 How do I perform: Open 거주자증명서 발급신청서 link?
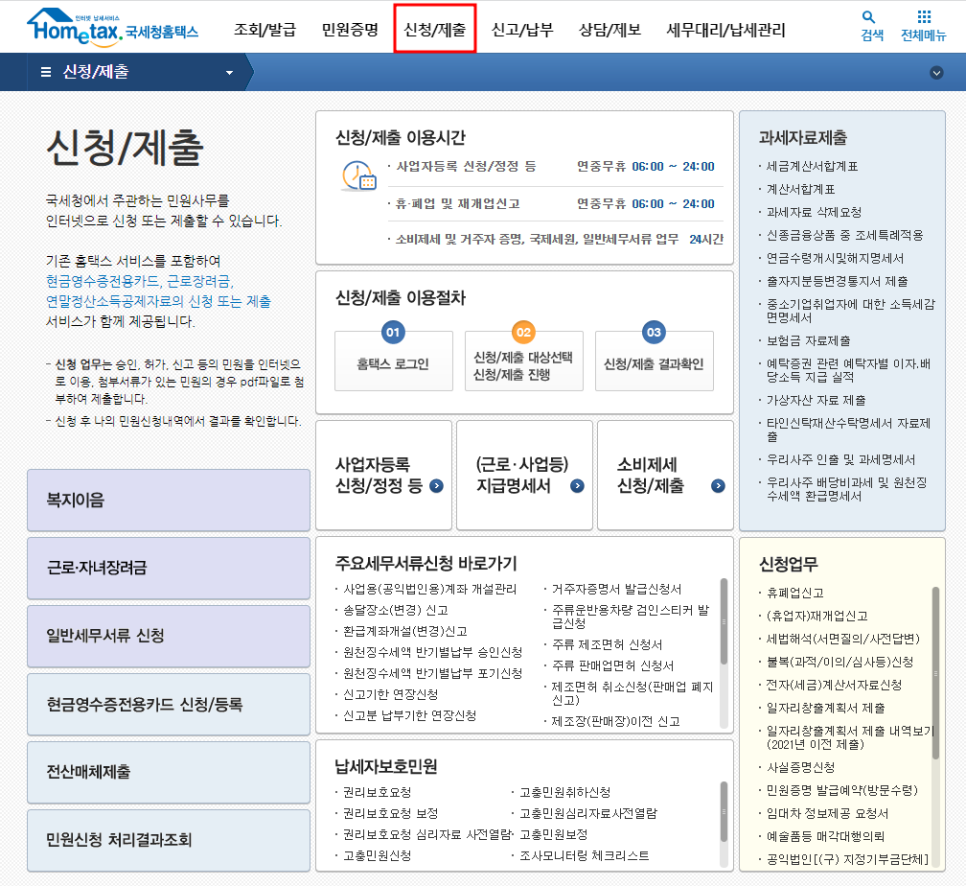point(616,589)
